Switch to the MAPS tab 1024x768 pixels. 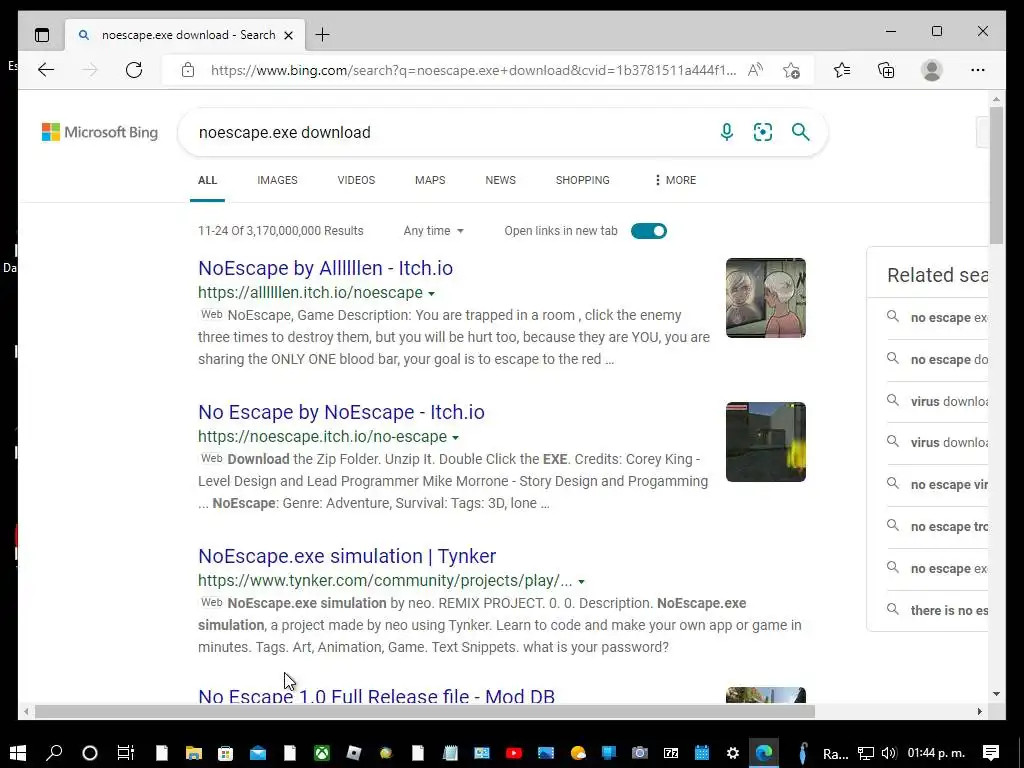(430, 180)
